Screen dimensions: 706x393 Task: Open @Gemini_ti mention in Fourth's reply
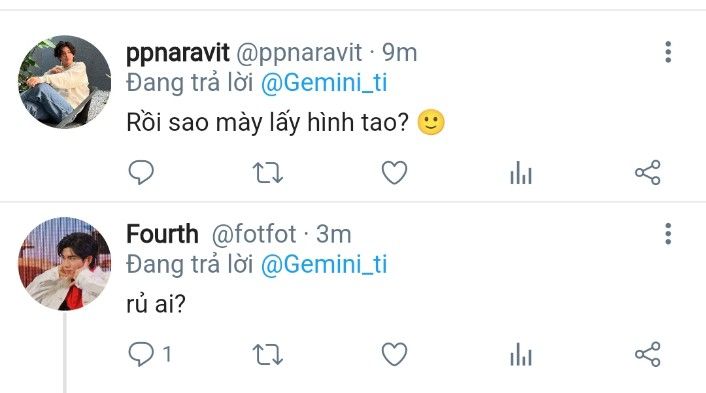coord(324,264)
